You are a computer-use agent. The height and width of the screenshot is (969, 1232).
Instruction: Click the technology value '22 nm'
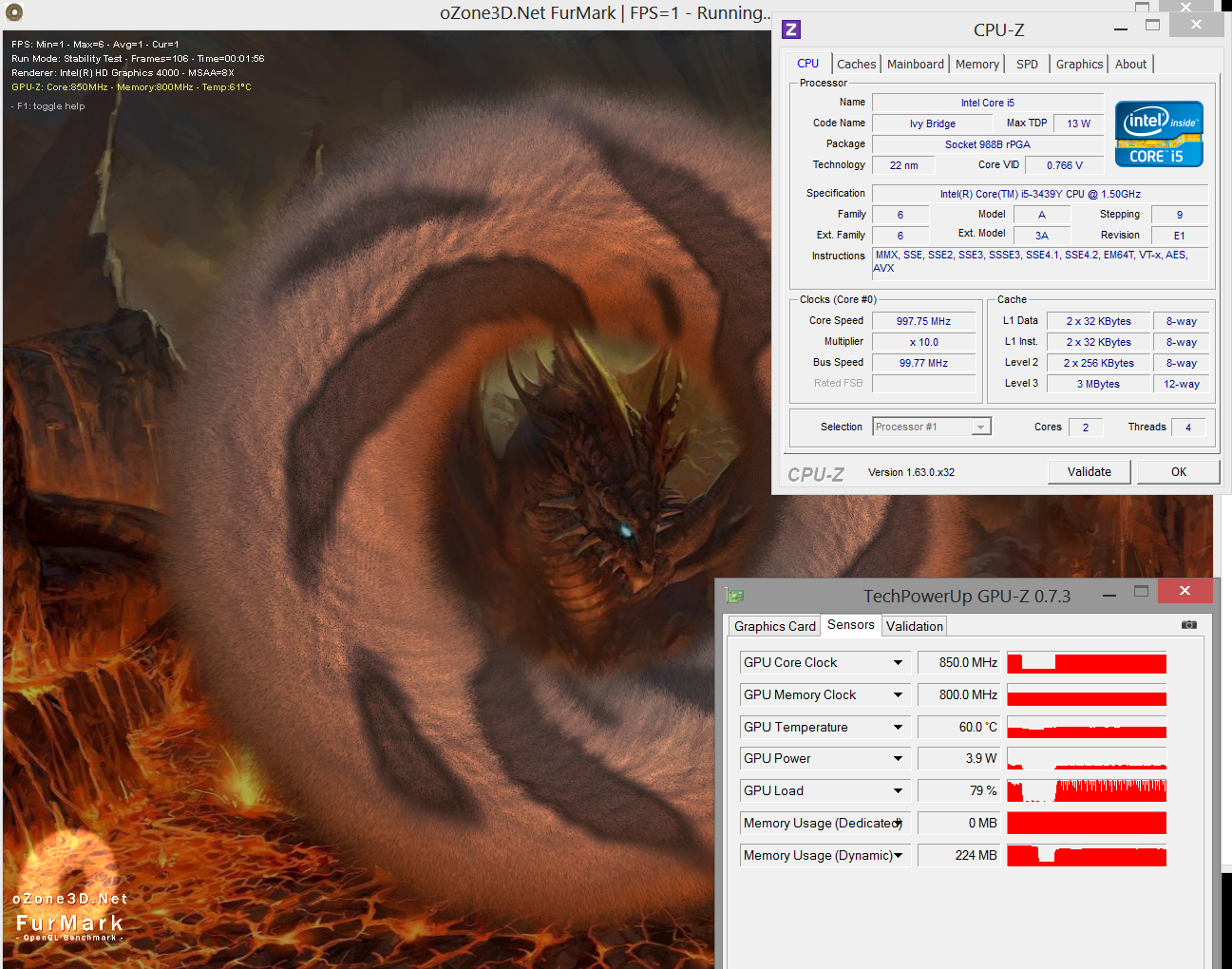(903, 165)
